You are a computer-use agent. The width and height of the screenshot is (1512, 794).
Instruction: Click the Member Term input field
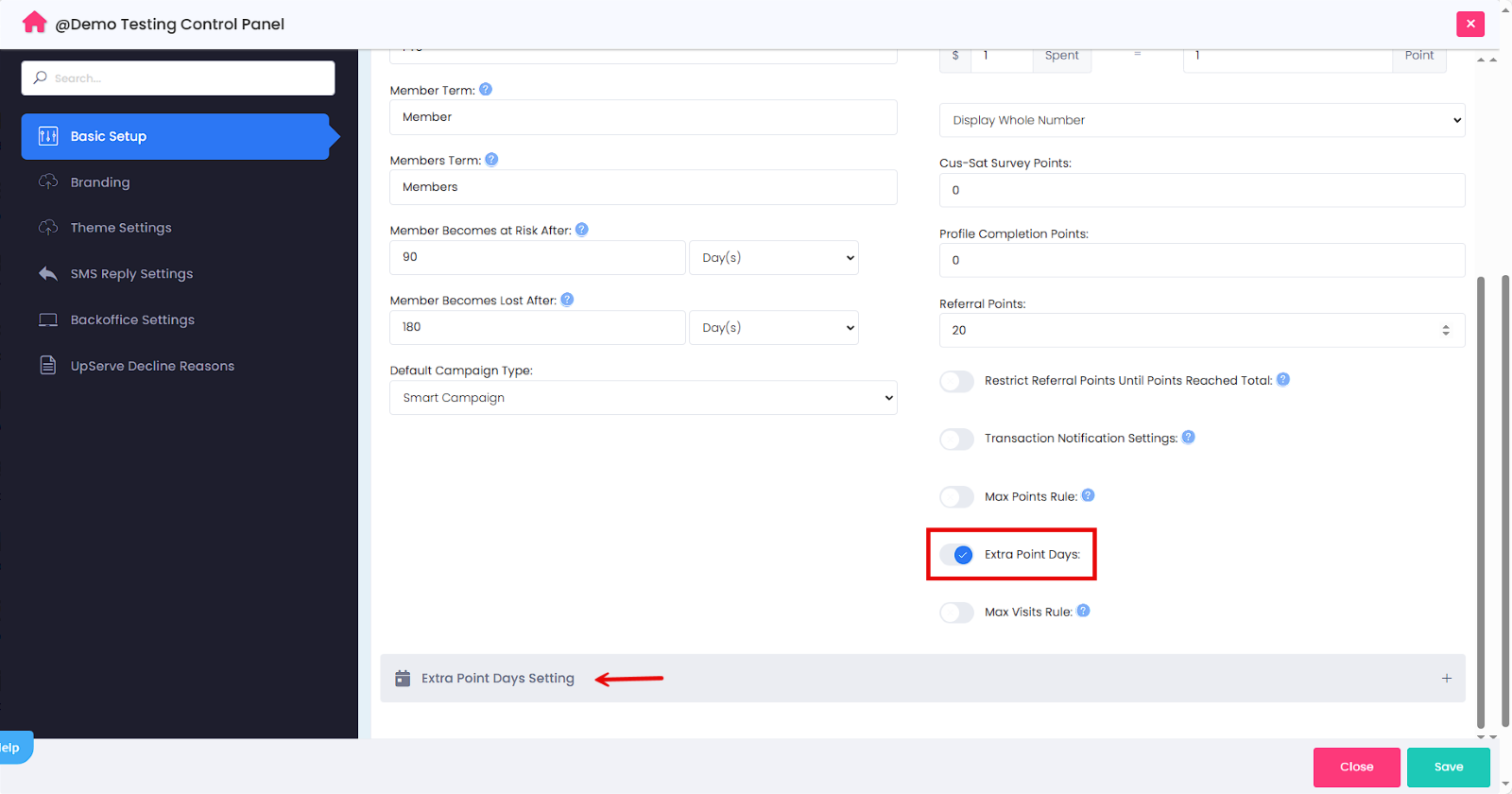coord(644,117)
